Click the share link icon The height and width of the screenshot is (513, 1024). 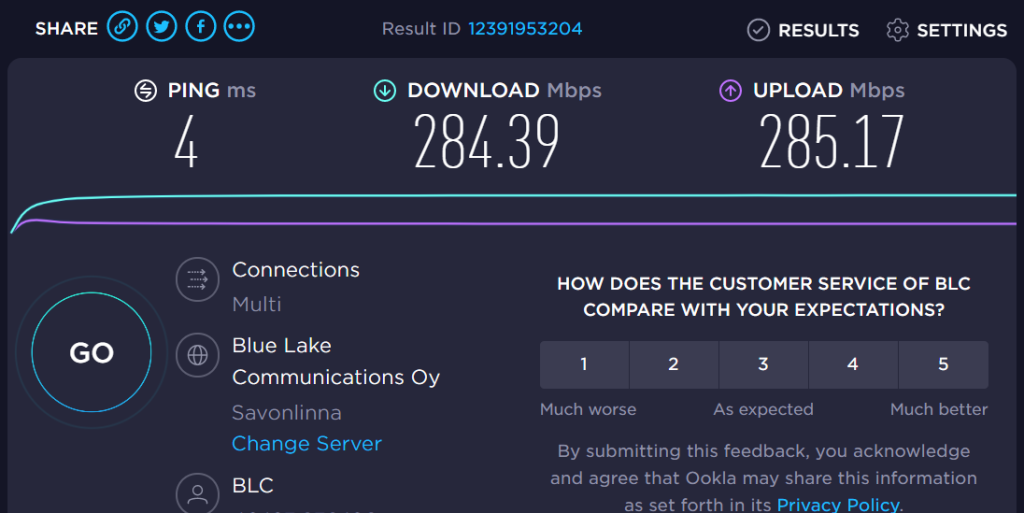122,27
